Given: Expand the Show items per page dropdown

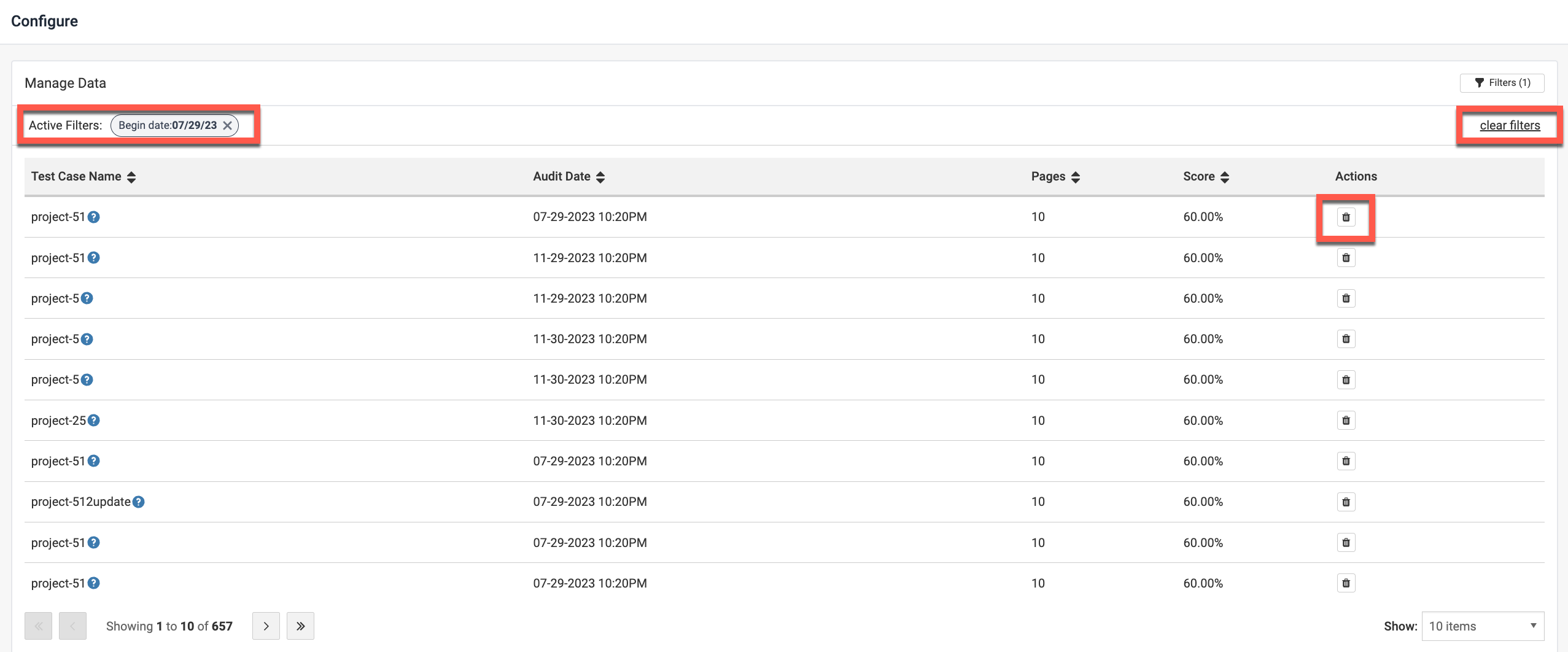Looking at the screenshot, I should click(x=1482, y=626).
